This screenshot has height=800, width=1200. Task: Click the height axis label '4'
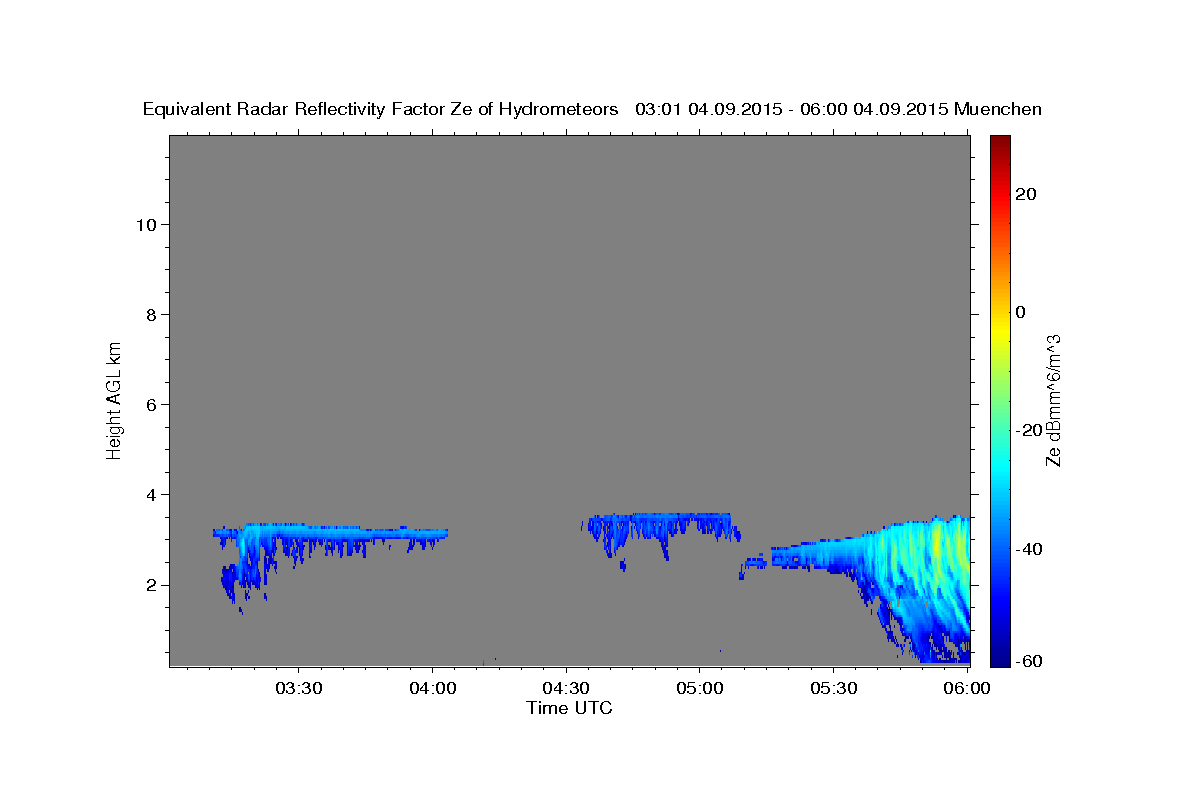pos(149,494)
